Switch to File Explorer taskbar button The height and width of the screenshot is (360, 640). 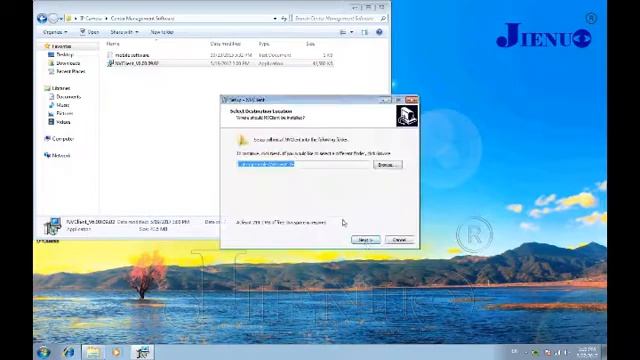[x=93, y=352]
